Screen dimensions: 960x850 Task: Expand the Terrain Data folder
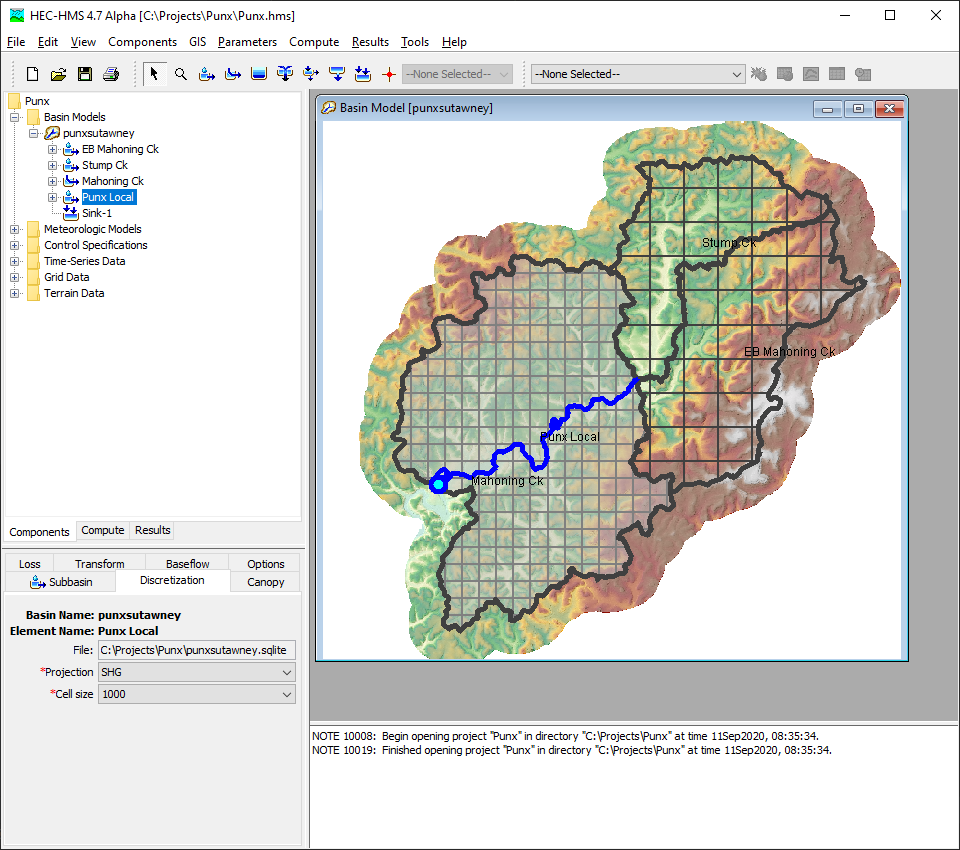point(15,293)
